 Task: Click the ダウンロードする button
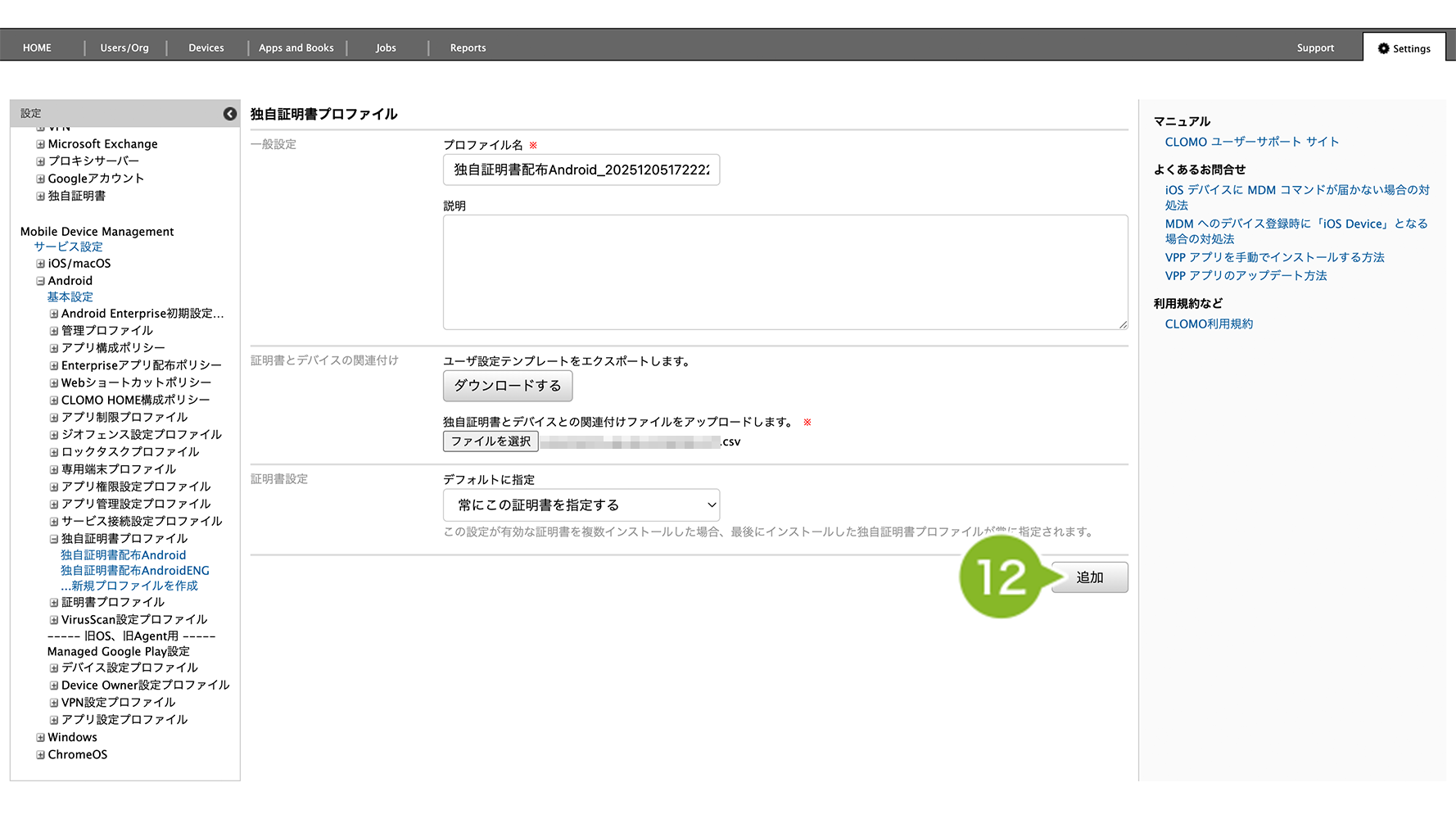click(508, 386)
